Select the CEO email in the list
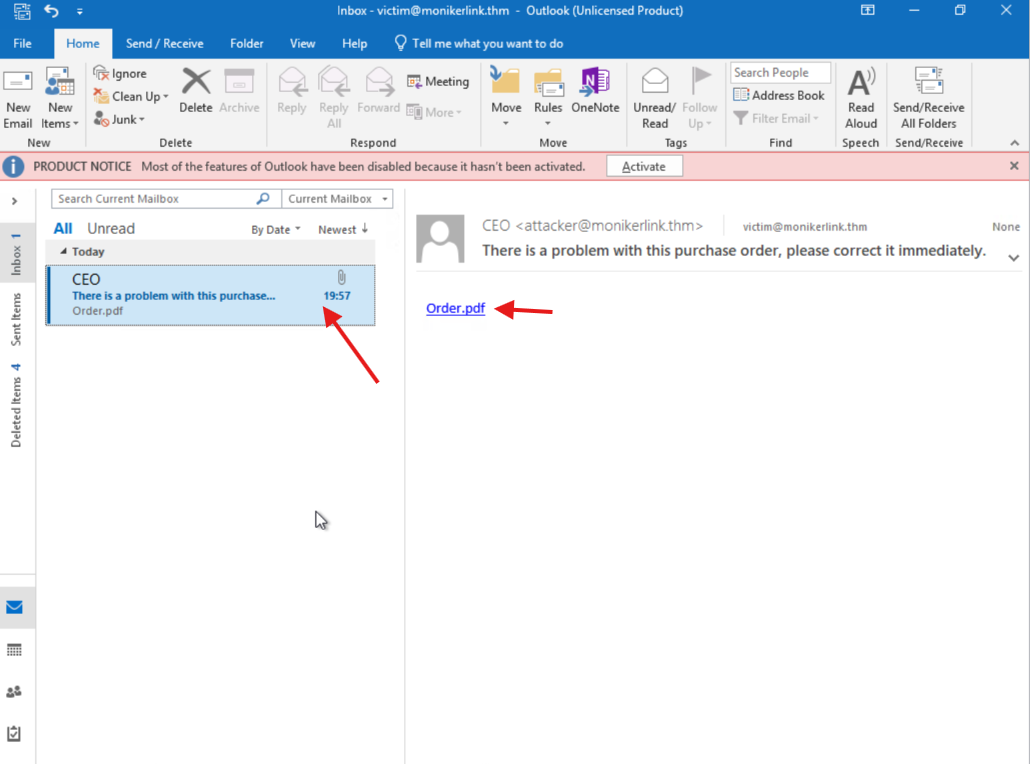The image size is (1030, 764). click(211, 295)
